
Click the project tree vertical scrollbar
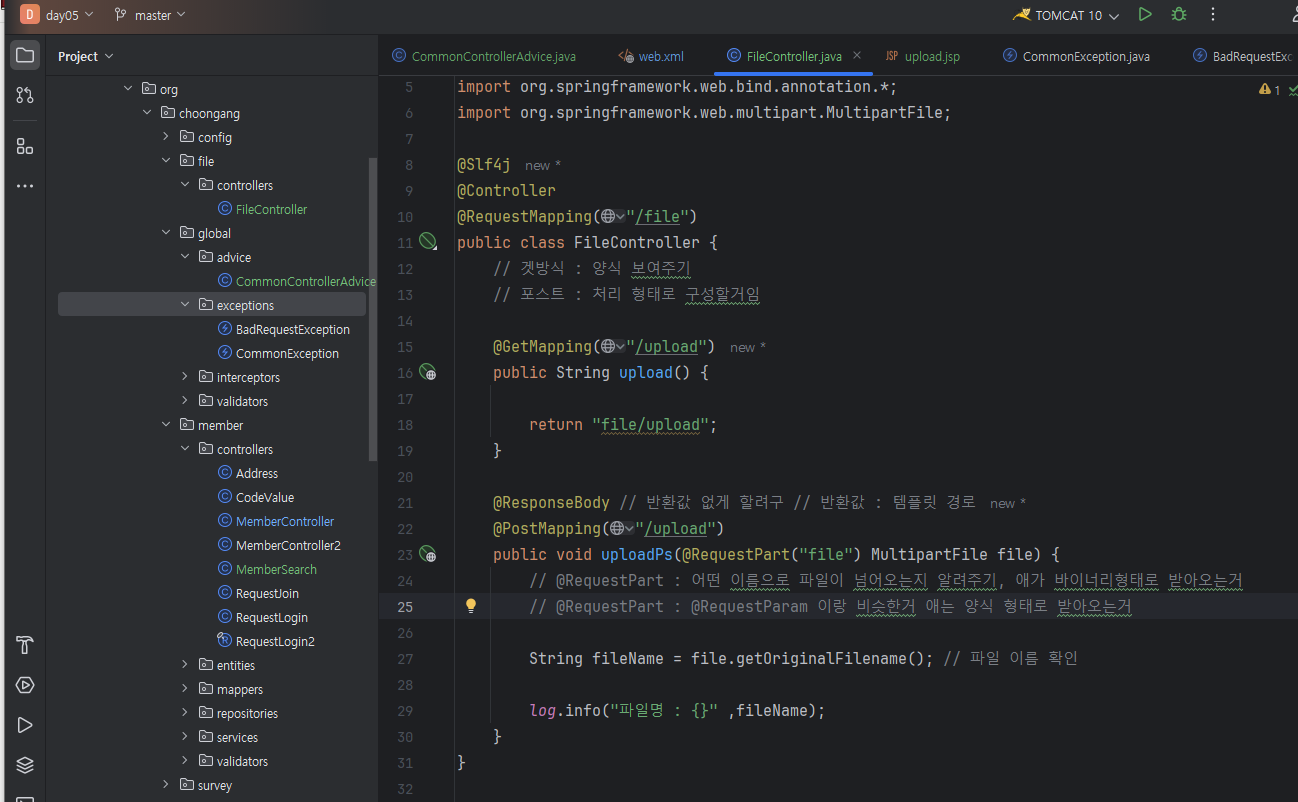373,310
